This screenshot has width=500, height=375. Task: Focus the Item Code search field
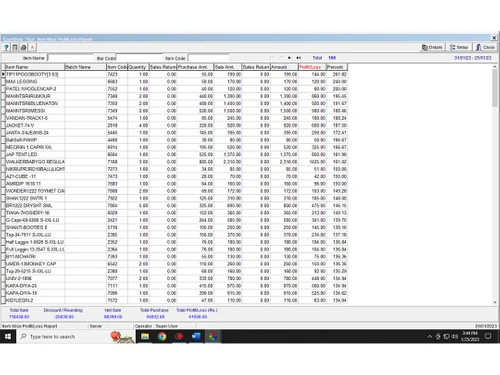coord(208,58)
